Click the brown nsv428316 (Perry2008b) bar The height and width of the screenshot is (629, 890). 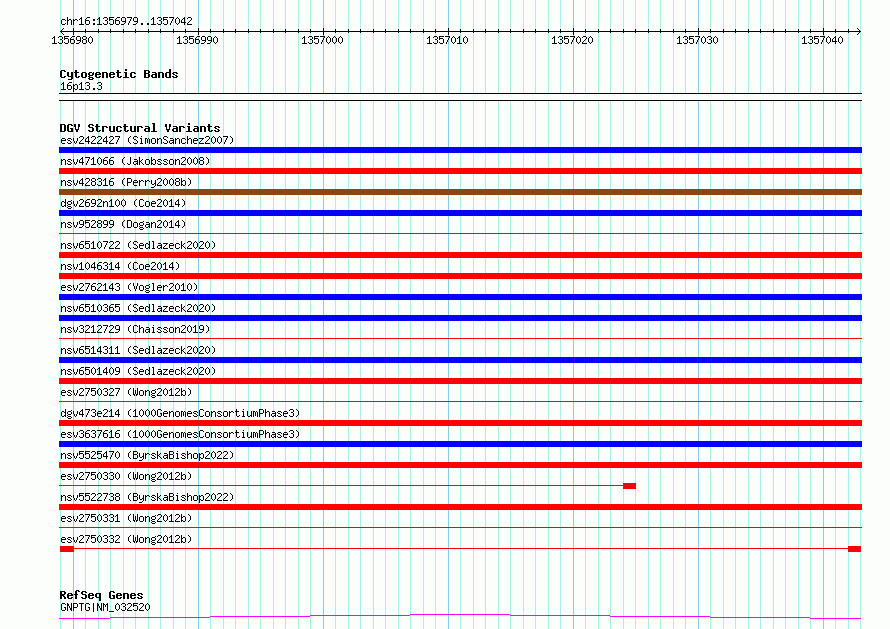[460, 192]
